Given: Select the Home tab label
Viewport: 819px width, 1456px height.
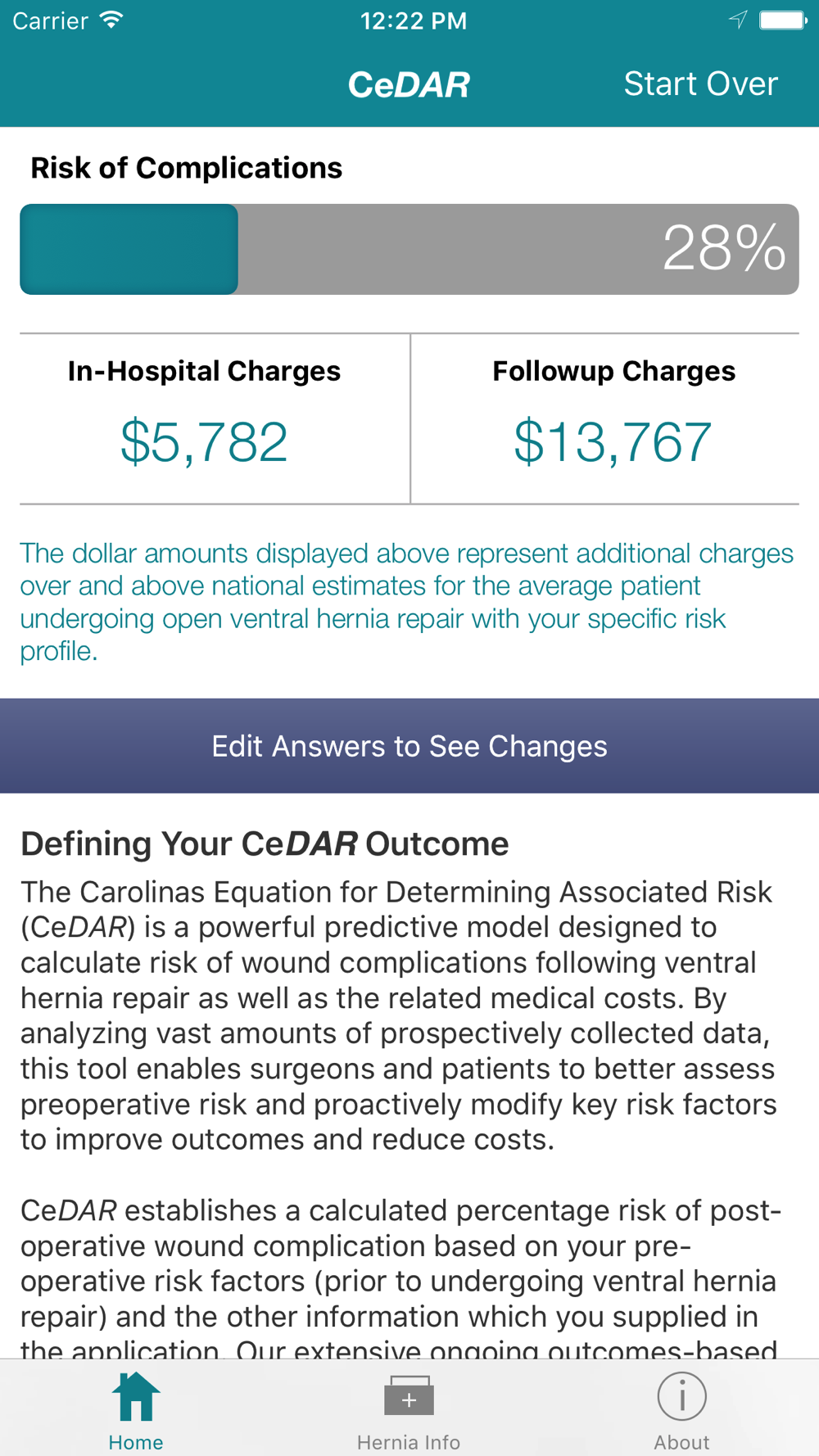Looking at the screenshot, I should click(x=136, y=1442).
